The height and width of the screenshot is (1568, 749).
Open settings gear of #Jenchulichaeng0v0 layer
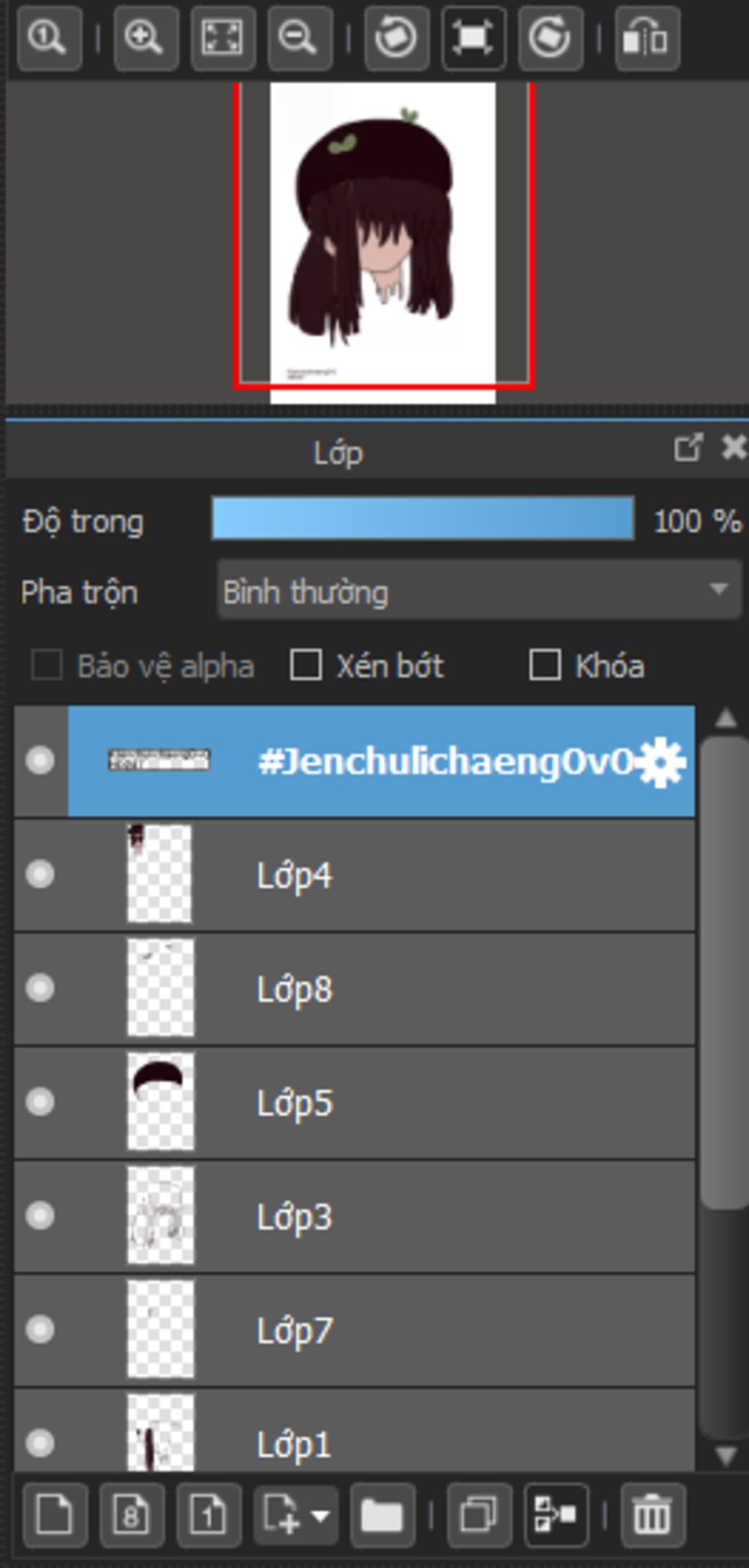tap(660, 762)
